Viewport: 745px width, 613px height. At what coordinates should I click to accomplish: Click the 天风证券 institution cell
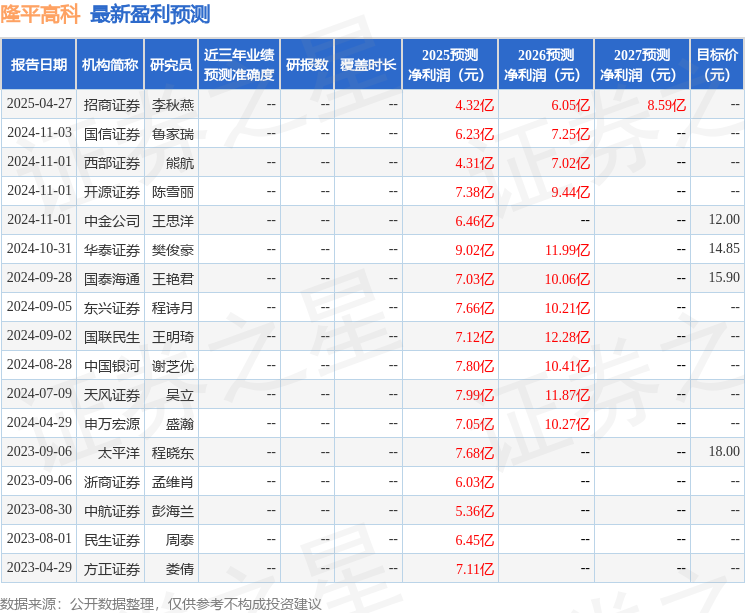[x=112, y=395]
